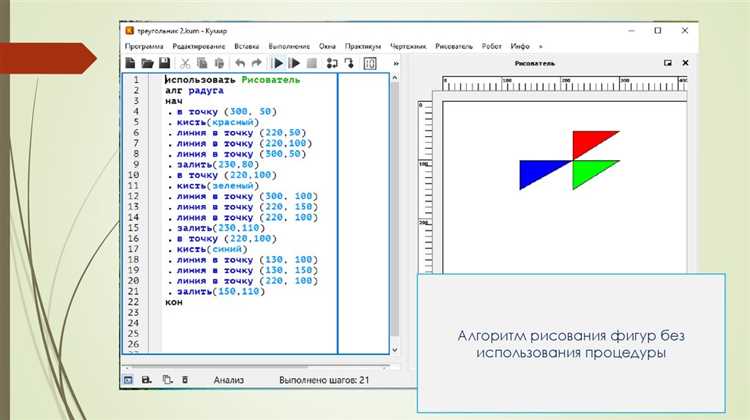Undo the last edit in the toolbar
Image resolution: width=750 pixels, height=420 pixels.
240,63
